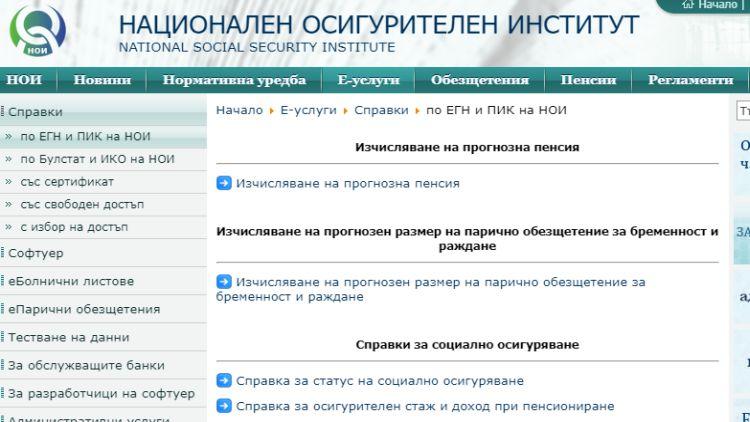750x422 pixels.
Task: Open За обслужващите банки in the sidebar
Action: click(103, 365)
